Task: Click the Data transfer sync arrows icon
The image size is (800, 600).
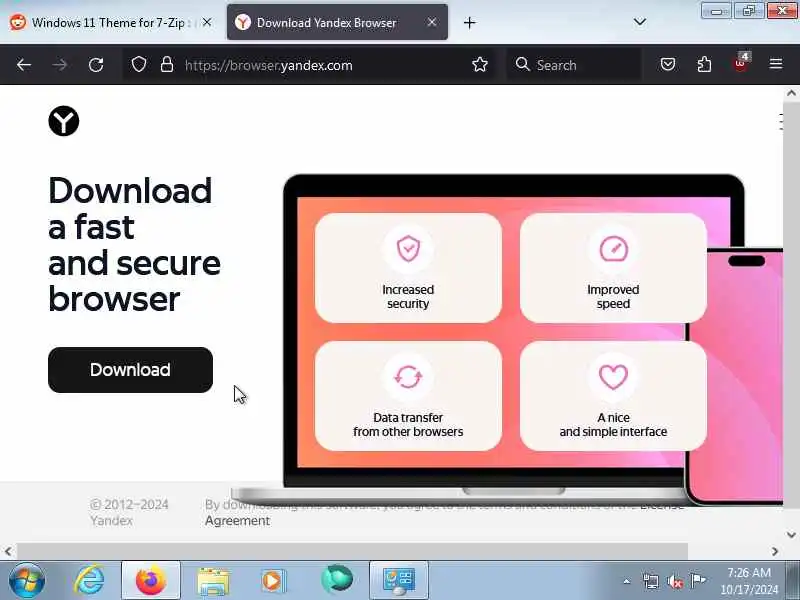Action: coord(408,377)
